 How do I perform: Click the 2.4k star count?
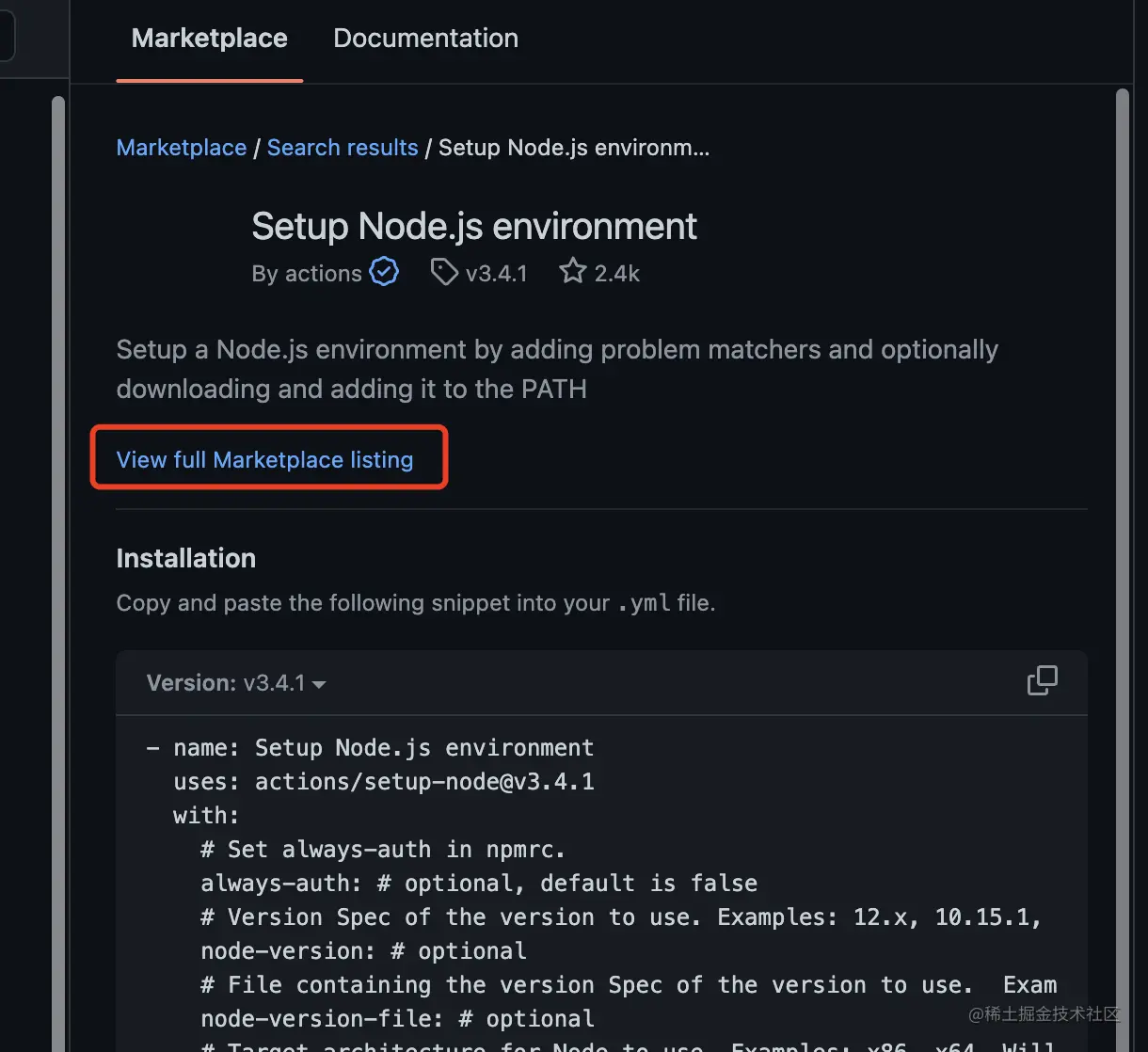coord(617,274)
